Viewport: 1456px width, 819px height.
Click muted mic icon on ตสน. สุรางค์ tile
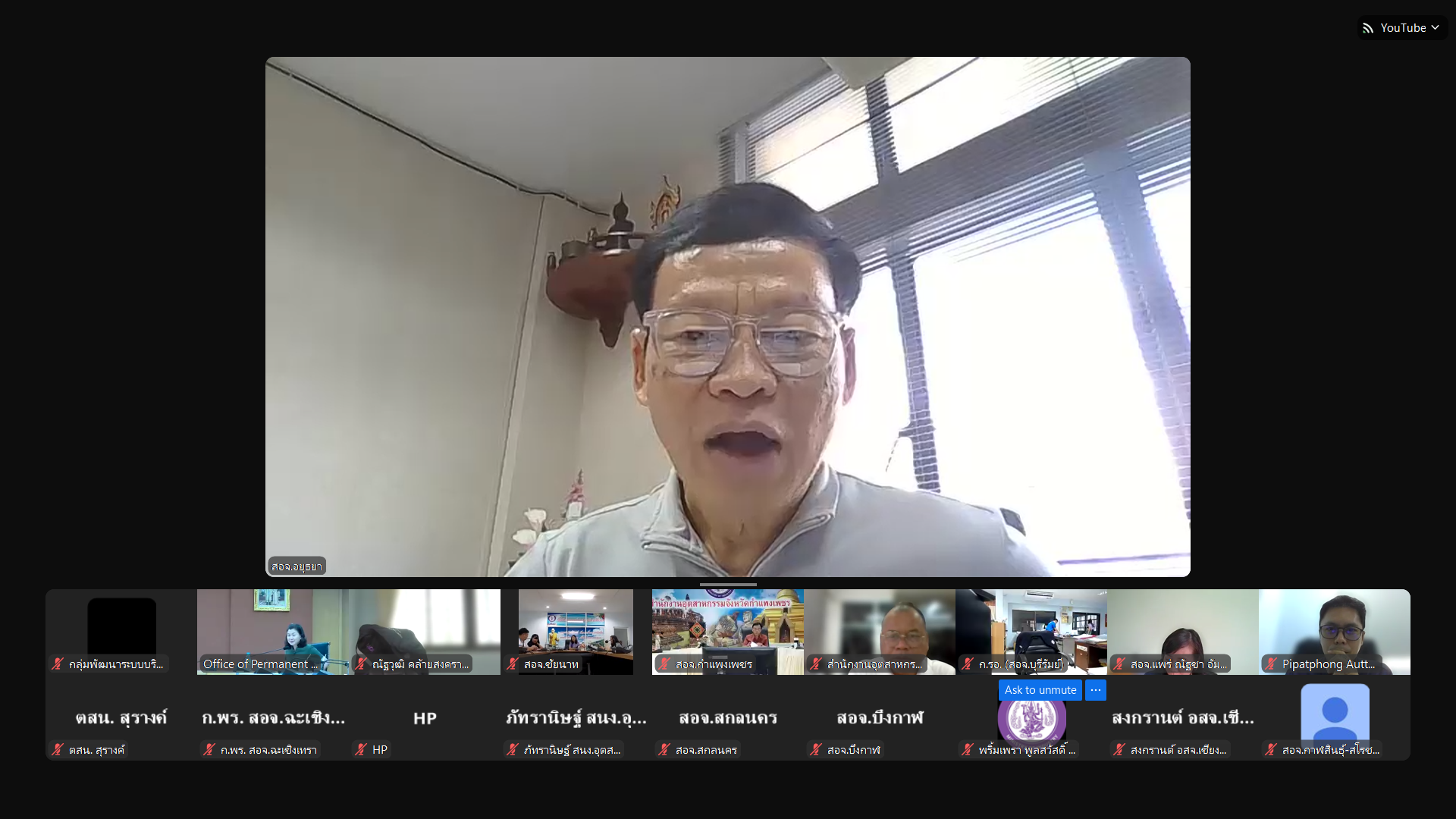[58, 750]
